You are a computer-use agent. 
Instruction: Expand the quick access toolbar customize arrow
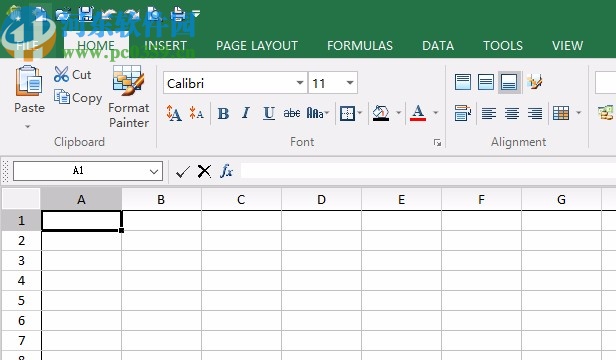pos(196,14)
